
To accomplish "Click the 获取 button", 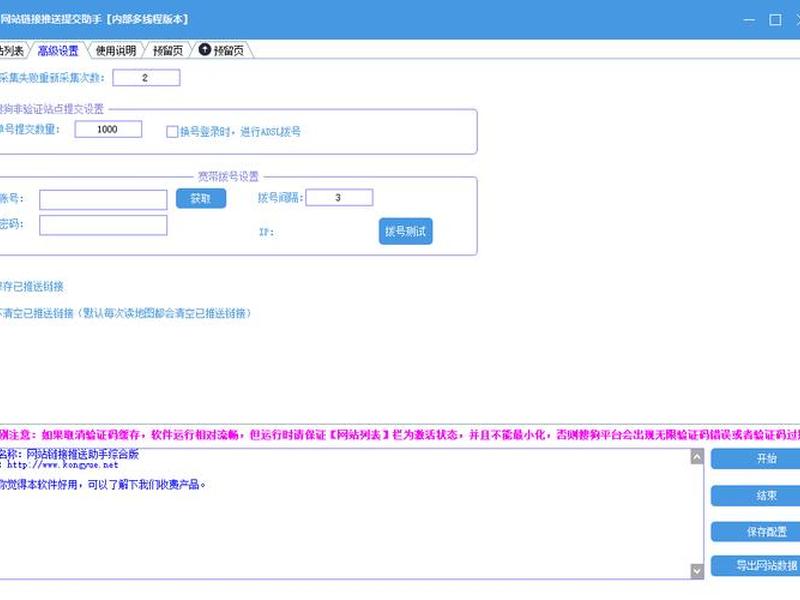I will pos(201,198).
